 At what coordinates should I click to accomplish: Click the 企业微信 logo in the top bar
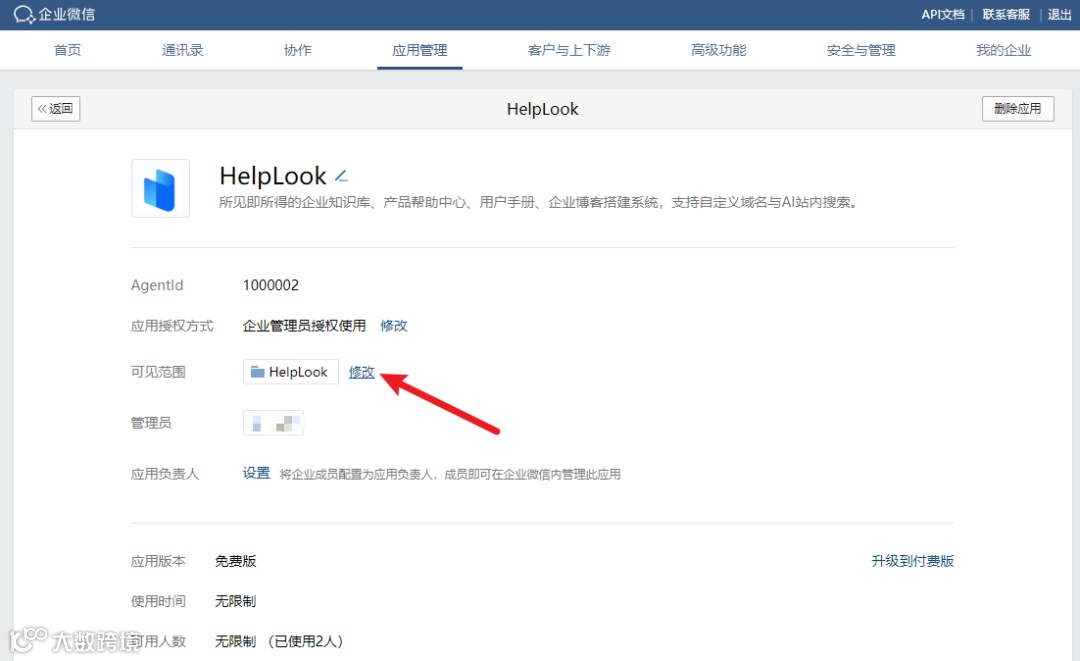(x=55, y=14)
